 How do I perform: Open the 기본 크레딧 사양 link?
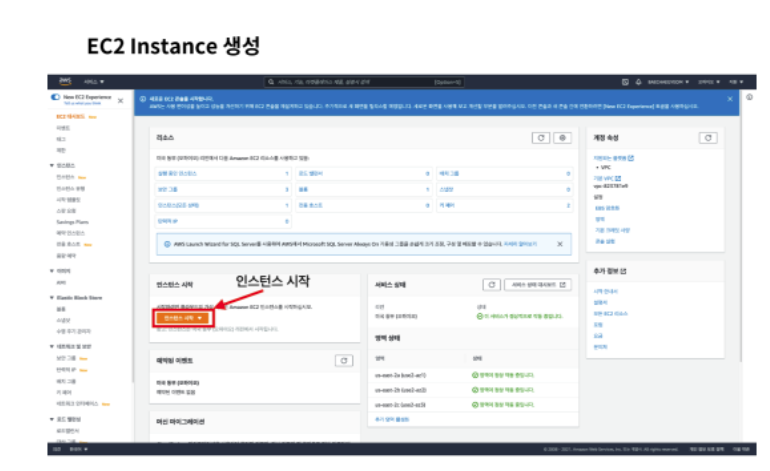click(x=612, y=230)
